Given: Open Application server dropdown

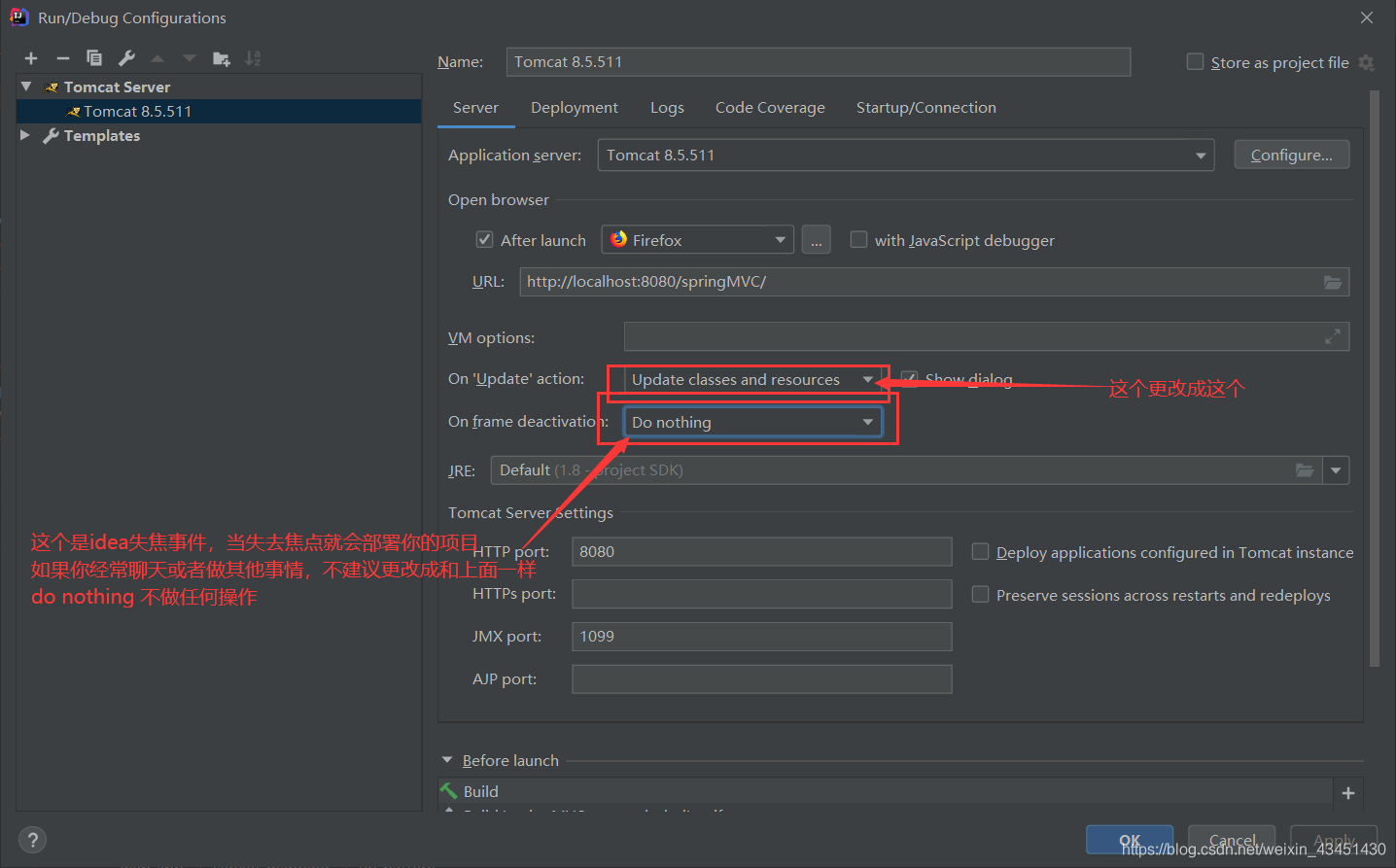Looking at the screenshot, I should (x=906, y=156).
